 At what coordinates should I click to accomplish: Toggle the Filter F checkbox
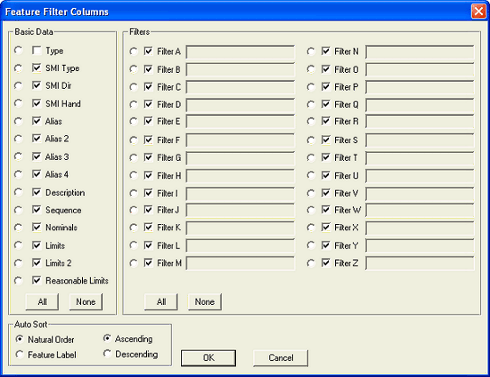(148, 140)
